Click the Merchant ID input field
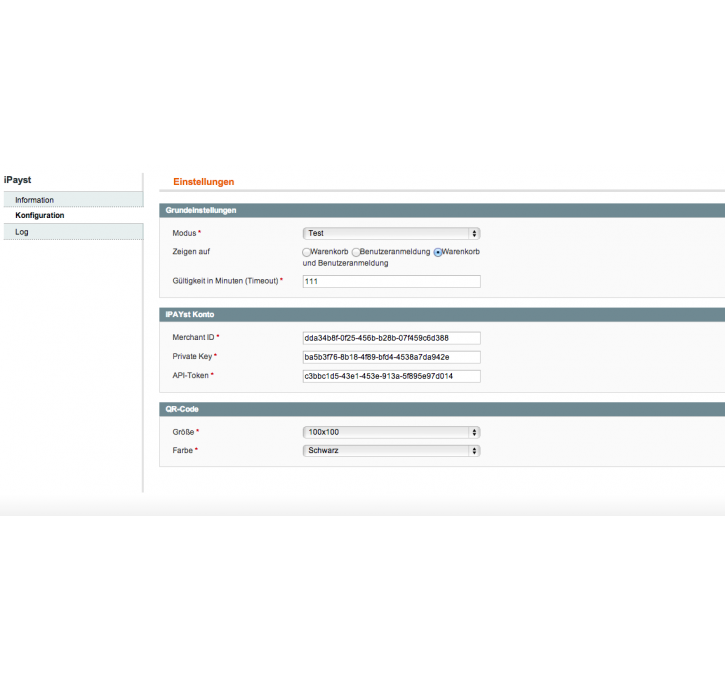 391,338
